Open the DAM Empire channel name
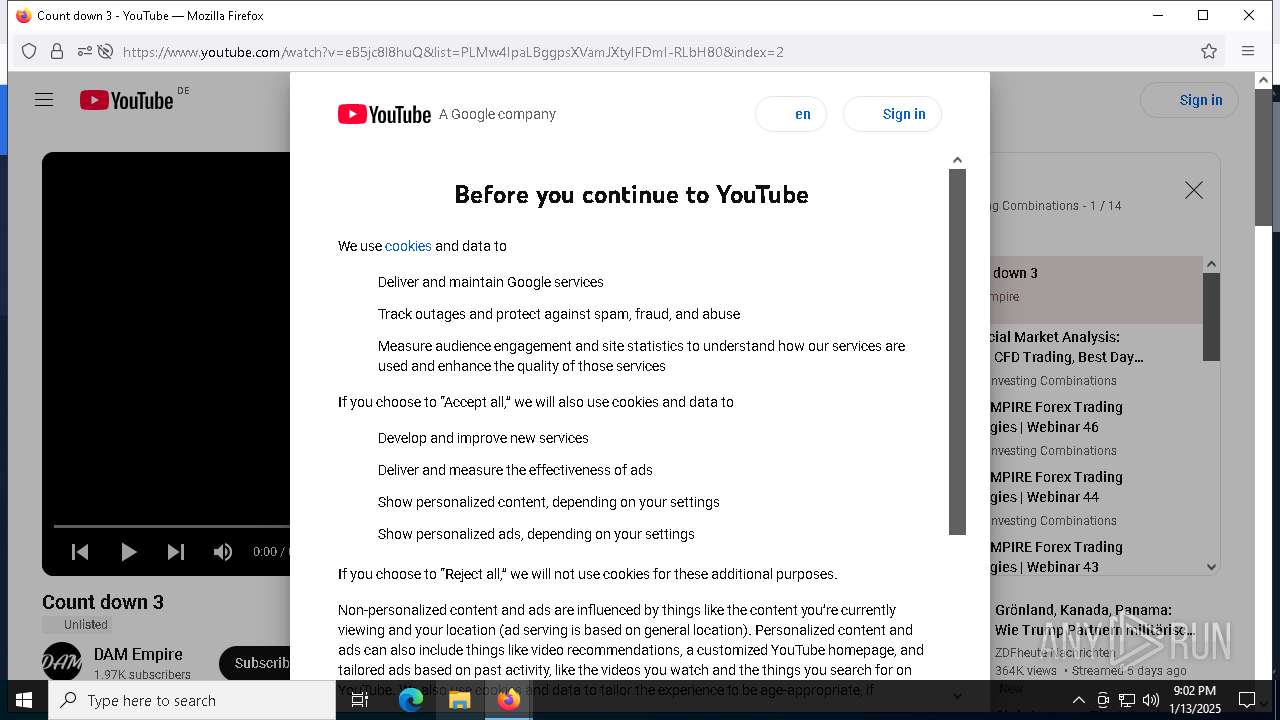 [138, 654]
